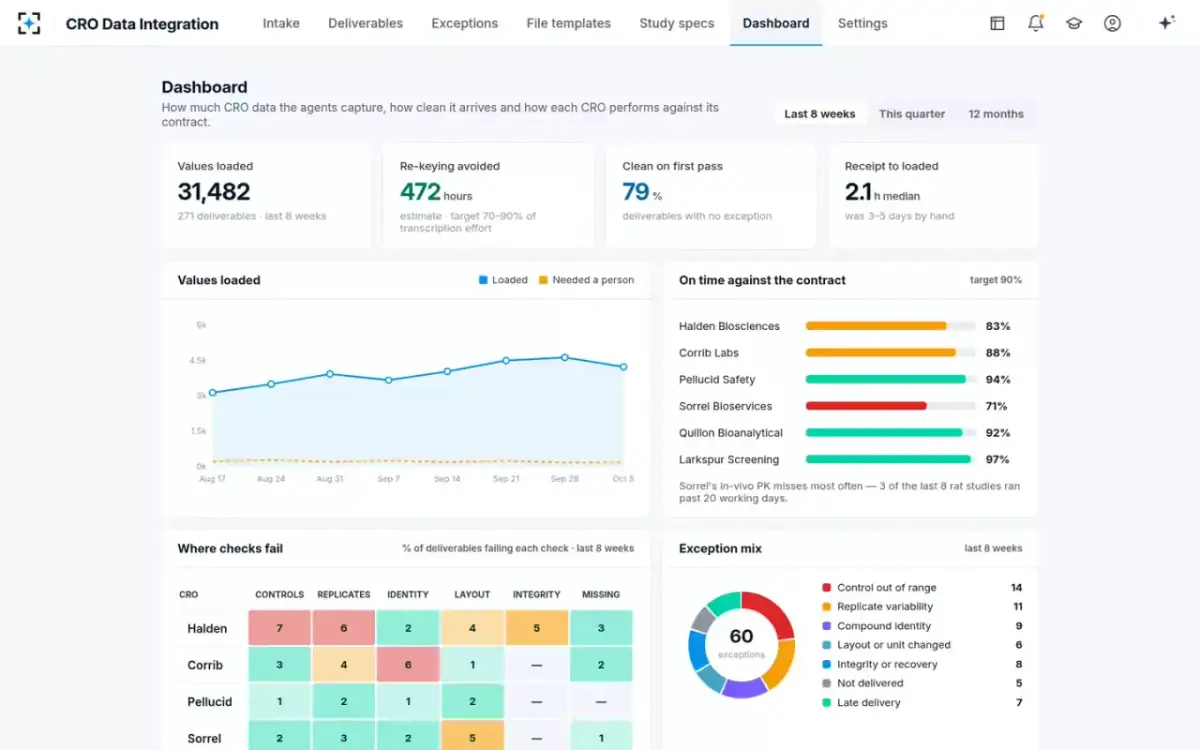The width and height of the screenshot is (1200, 750).
Task: Open the user account icon
Action: [x=1112, y=23]
